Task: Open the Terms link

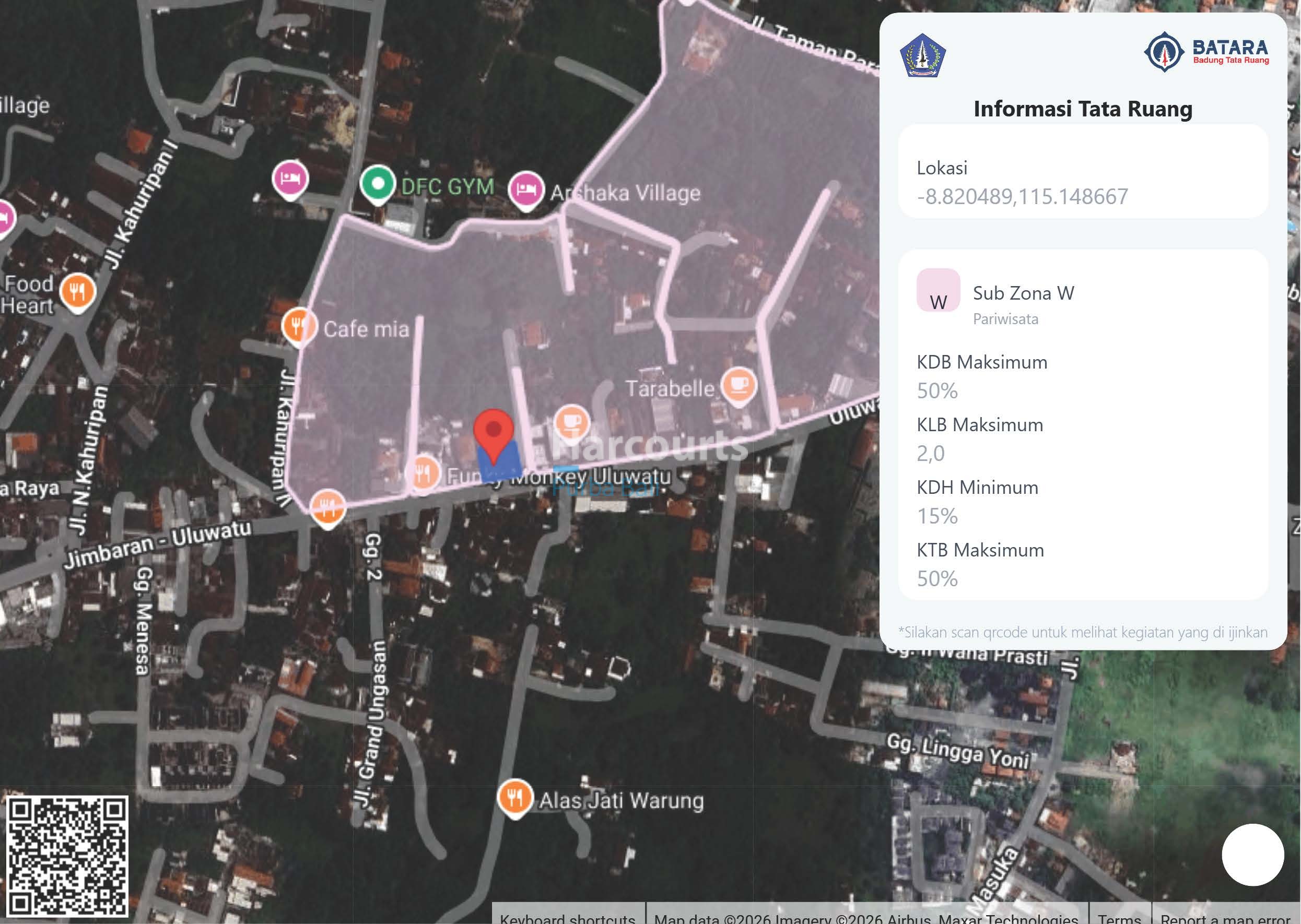Action: tap(1119, 917)
